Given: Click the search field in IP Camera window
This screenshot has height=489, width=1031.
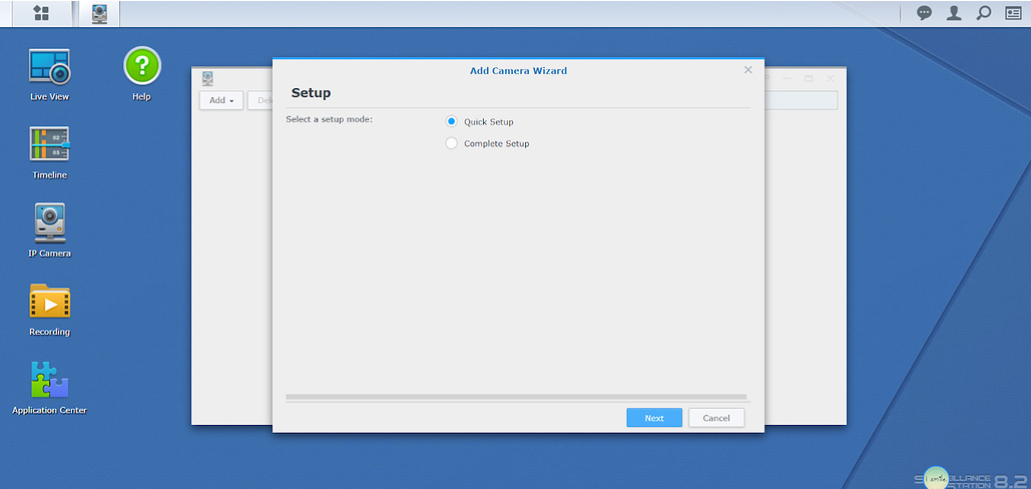Looking at the screenshot, I should coord(801,100).
